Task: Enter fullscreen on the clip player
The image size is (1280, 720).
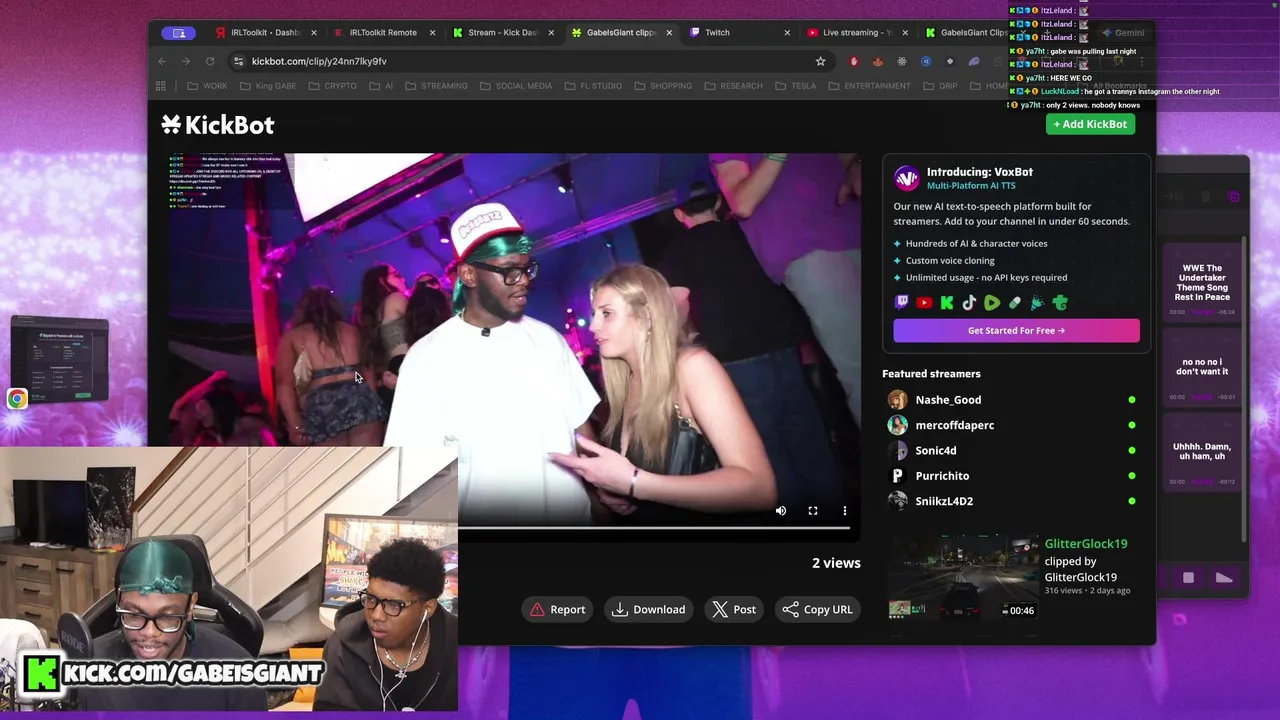Action: [813, 511]
